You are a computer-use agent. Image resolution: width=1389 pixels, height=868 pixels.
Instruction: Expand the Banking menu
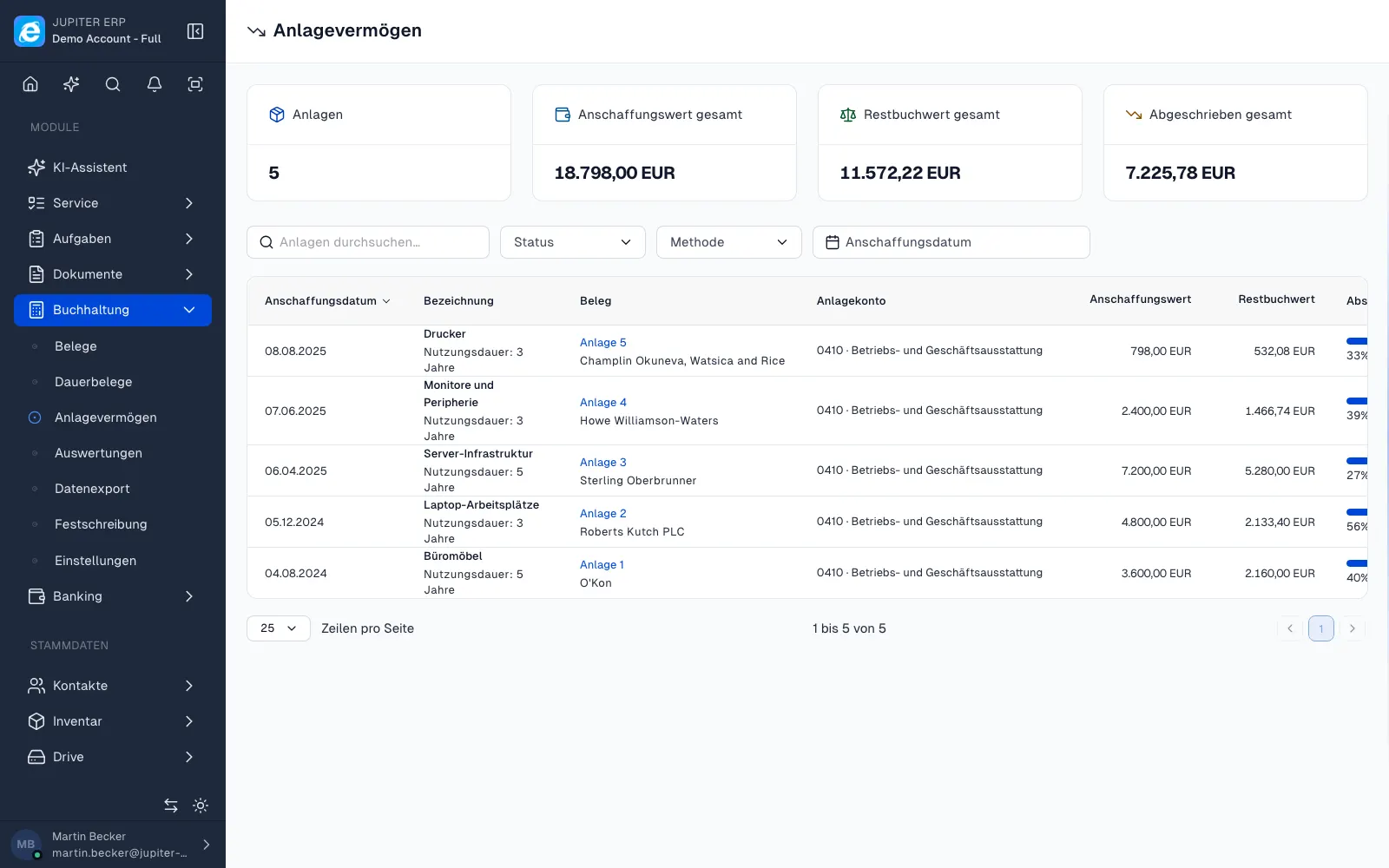click(113, 596)
